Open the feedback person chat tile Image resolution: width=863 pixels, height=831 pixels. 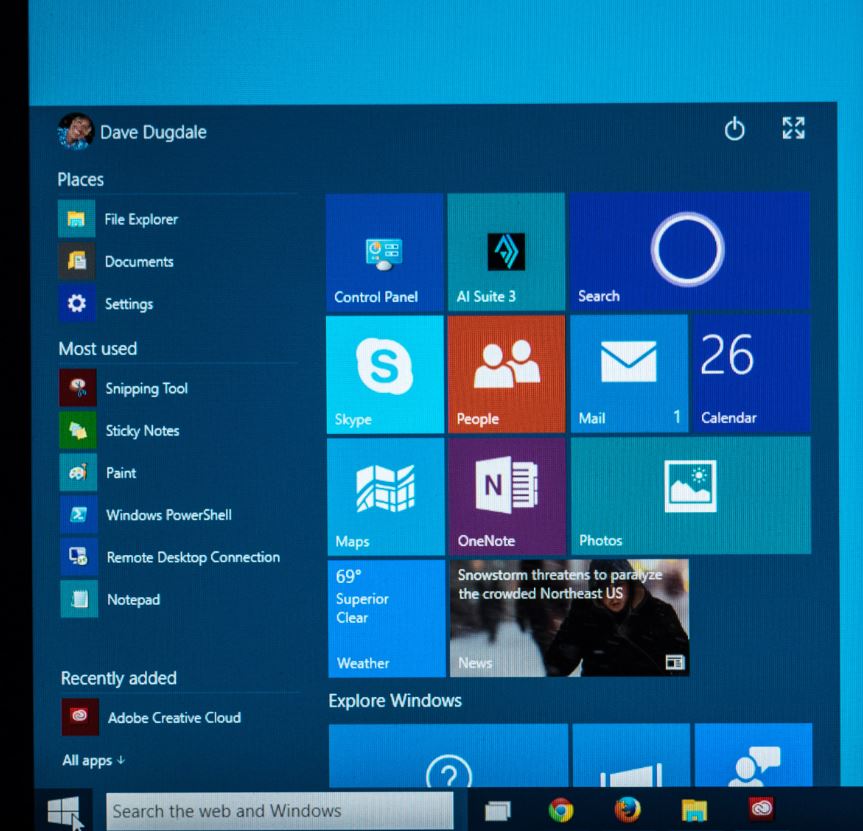[753, 755]
